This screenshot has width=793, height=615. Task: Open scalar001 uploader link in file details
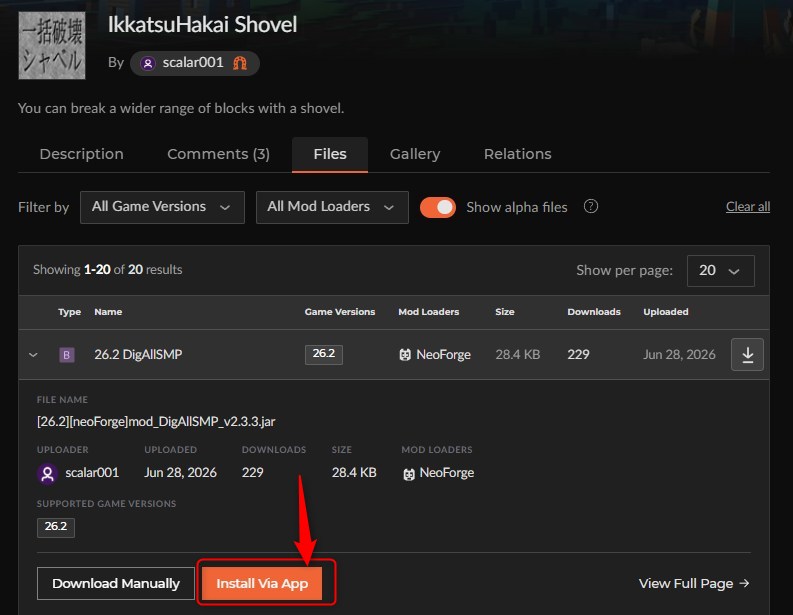(x=92, y=473)
